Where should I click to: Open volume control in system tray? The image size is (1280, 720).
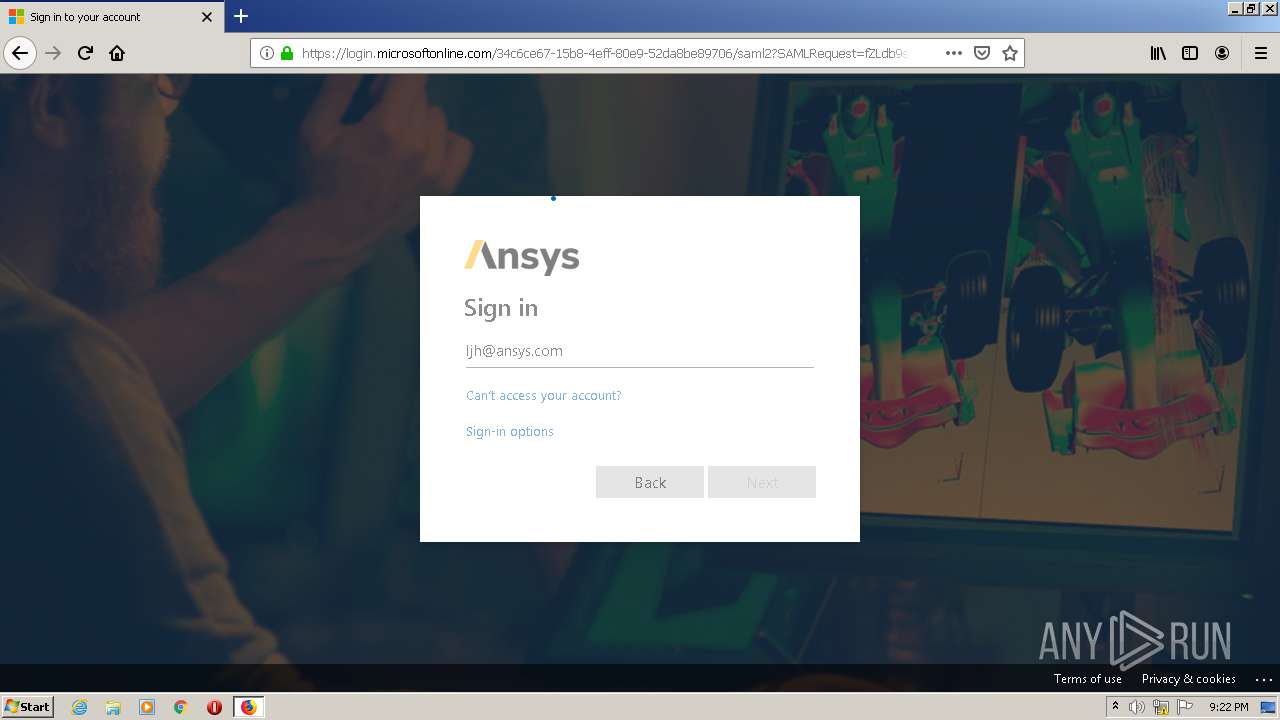tap(1137, 707)
